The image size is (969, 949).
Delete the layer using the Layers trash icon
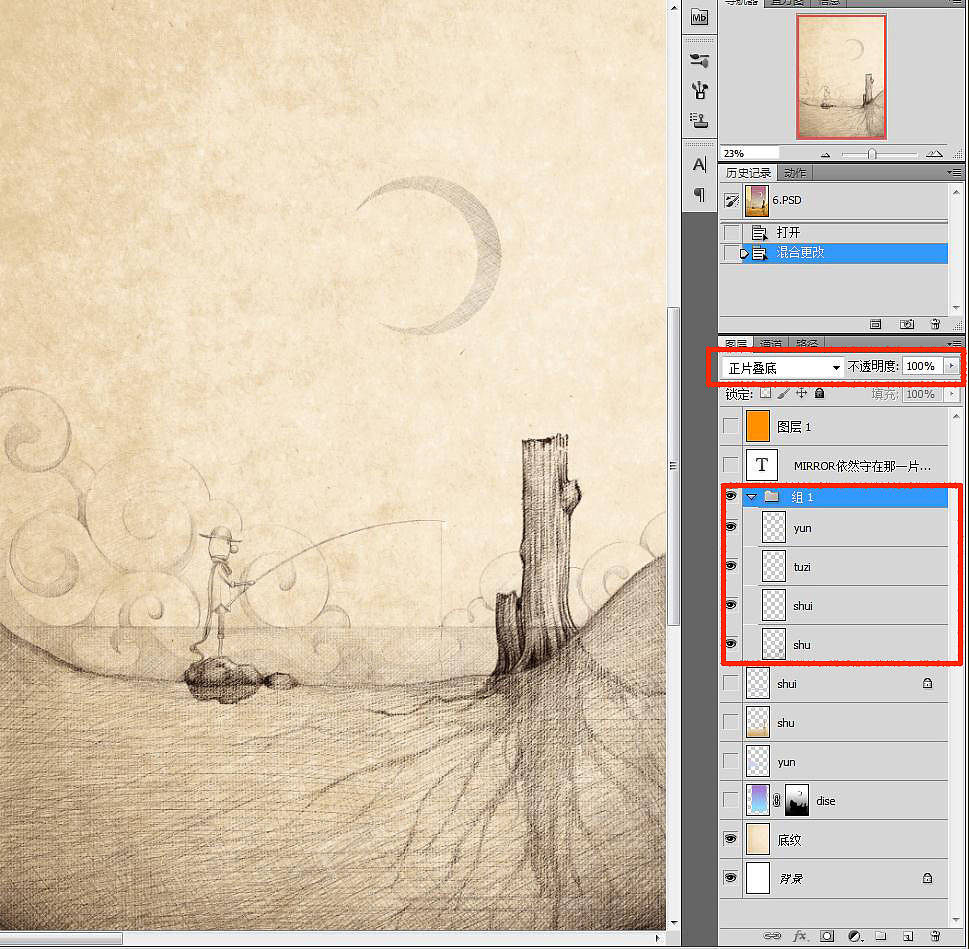click(935, 936)
